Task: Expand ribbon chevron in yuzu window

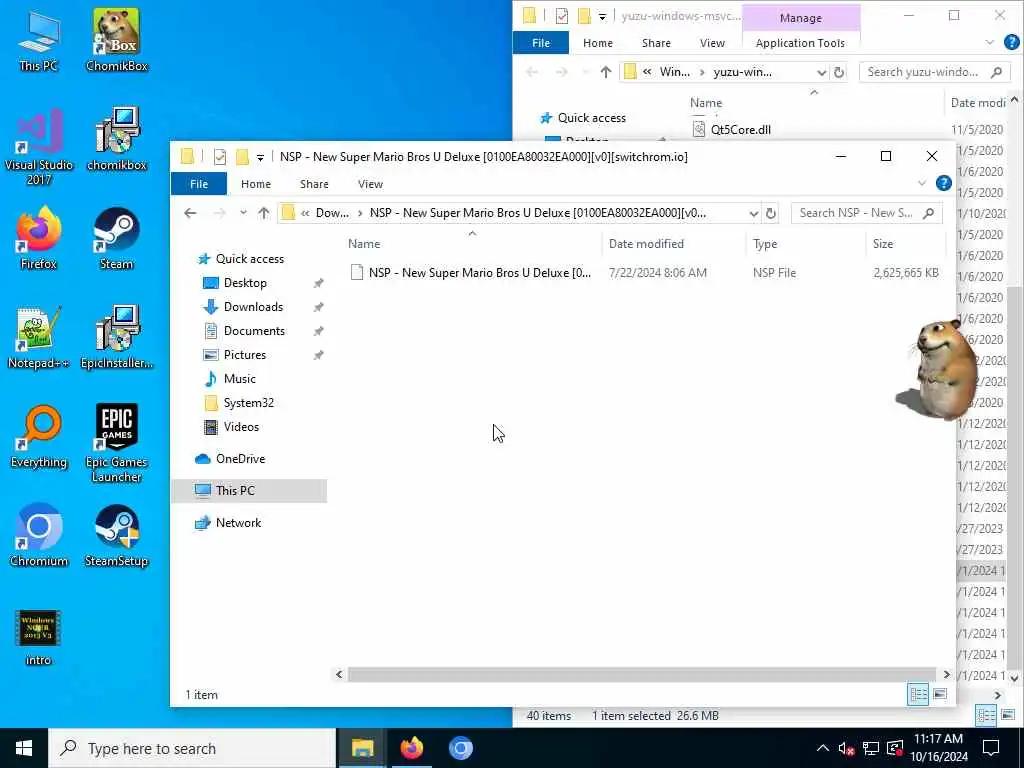Action: point(989,42)
